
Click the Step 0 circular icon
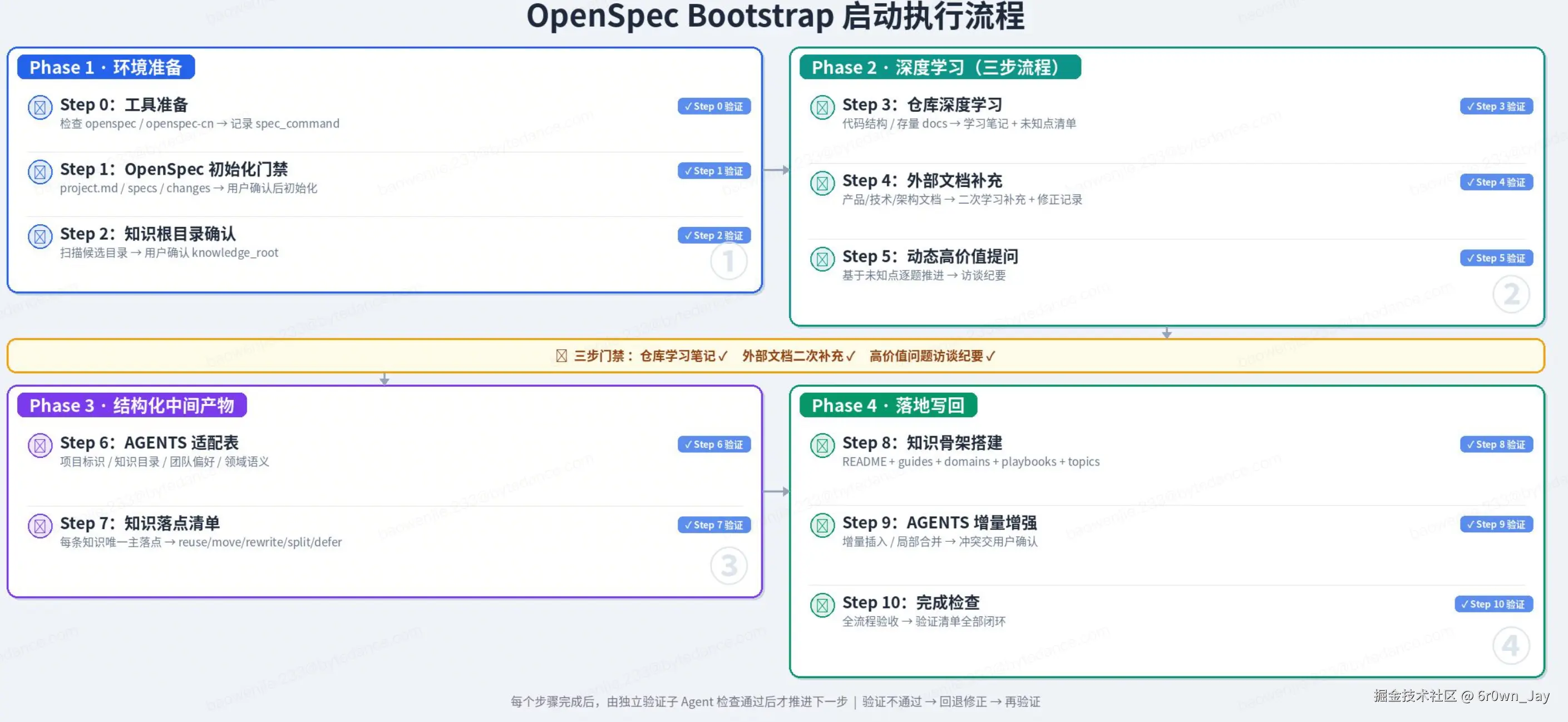coord(40,108)
